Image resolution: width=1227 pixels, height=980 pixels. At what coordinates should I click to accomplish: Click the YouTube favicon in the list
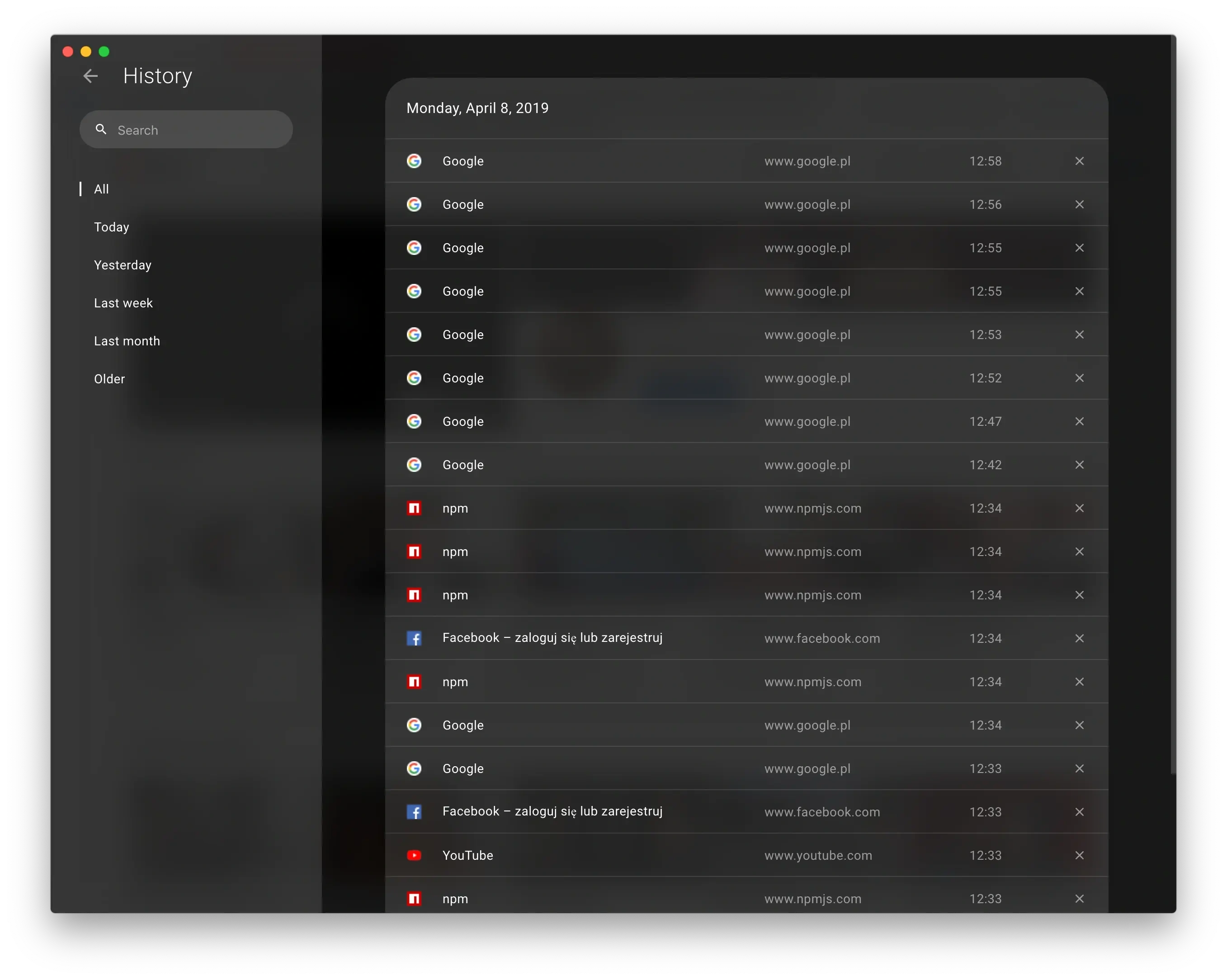414,855
